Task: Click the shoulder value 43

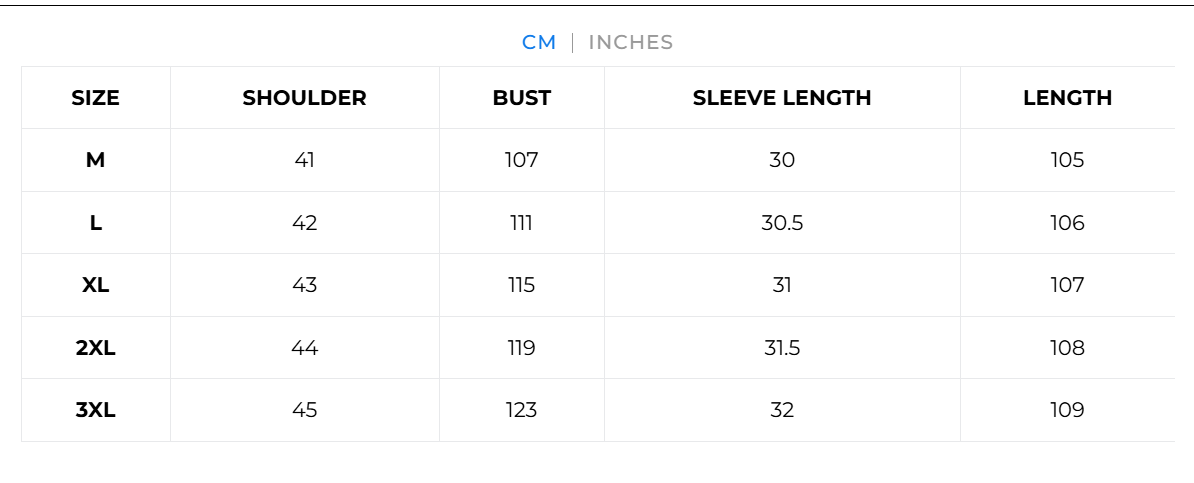Action: click(x=304, y=285)
